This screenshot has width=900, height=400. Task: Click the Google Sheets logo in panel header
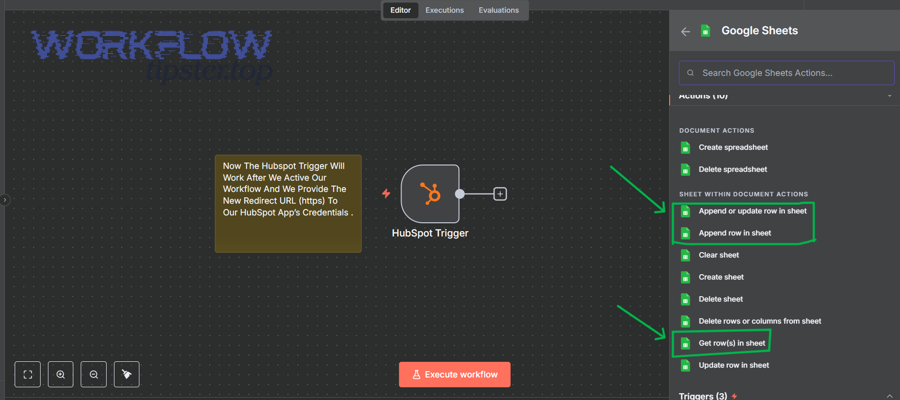(x=705, y=31)
